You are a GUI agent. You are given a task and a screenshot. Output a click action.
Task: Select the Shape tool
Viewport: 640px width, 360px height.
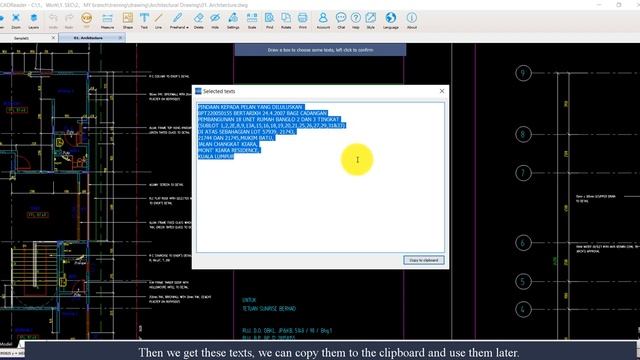click(x=128, y=20)
